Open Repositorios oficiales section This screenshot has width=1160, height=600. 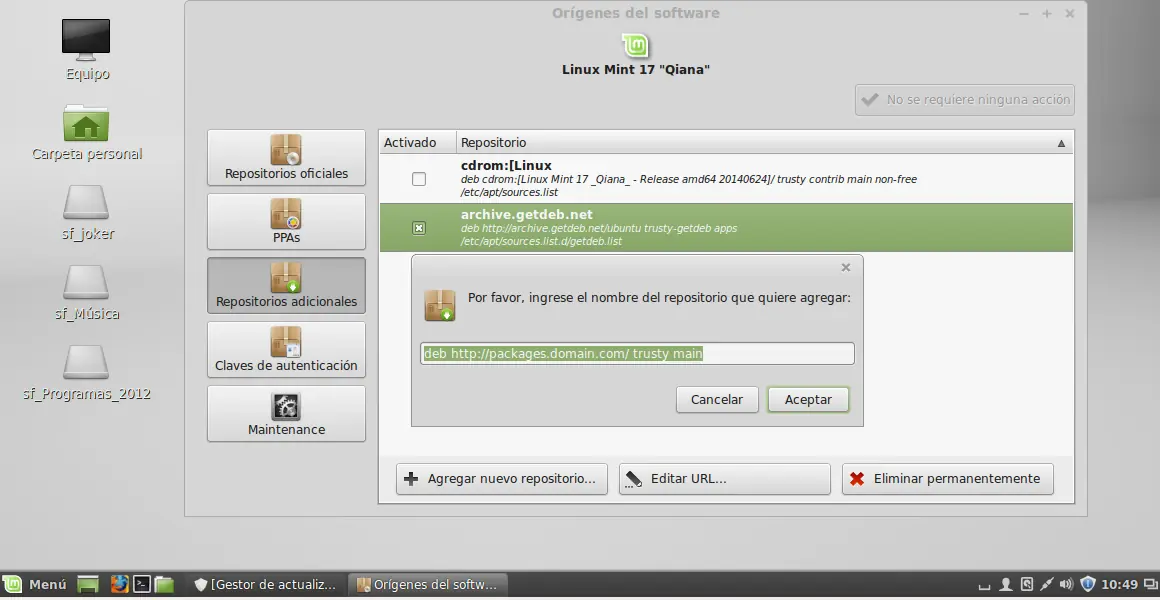[x=286, y=158]
